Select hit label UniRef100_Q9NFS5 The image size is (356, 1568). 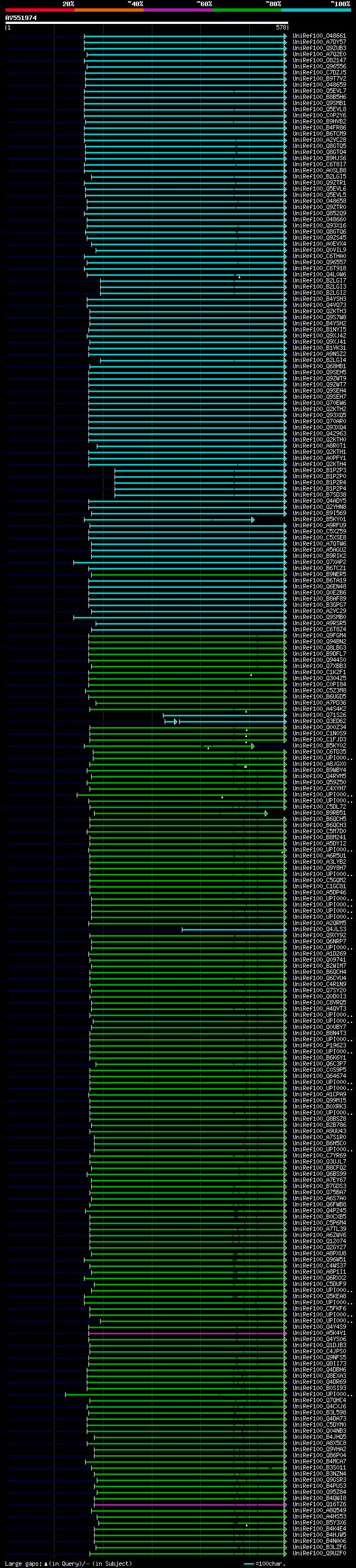319,1357
